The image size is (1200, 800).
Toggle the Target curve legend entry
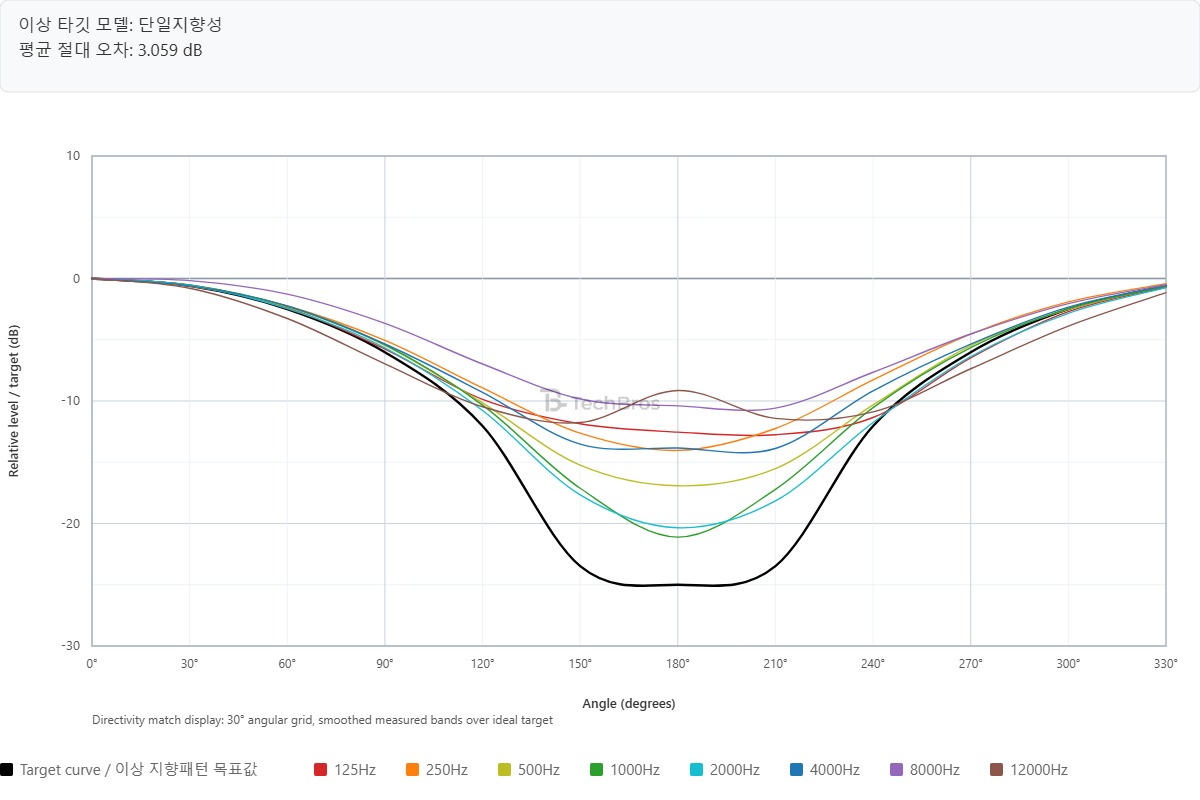(x=129, y=769)
